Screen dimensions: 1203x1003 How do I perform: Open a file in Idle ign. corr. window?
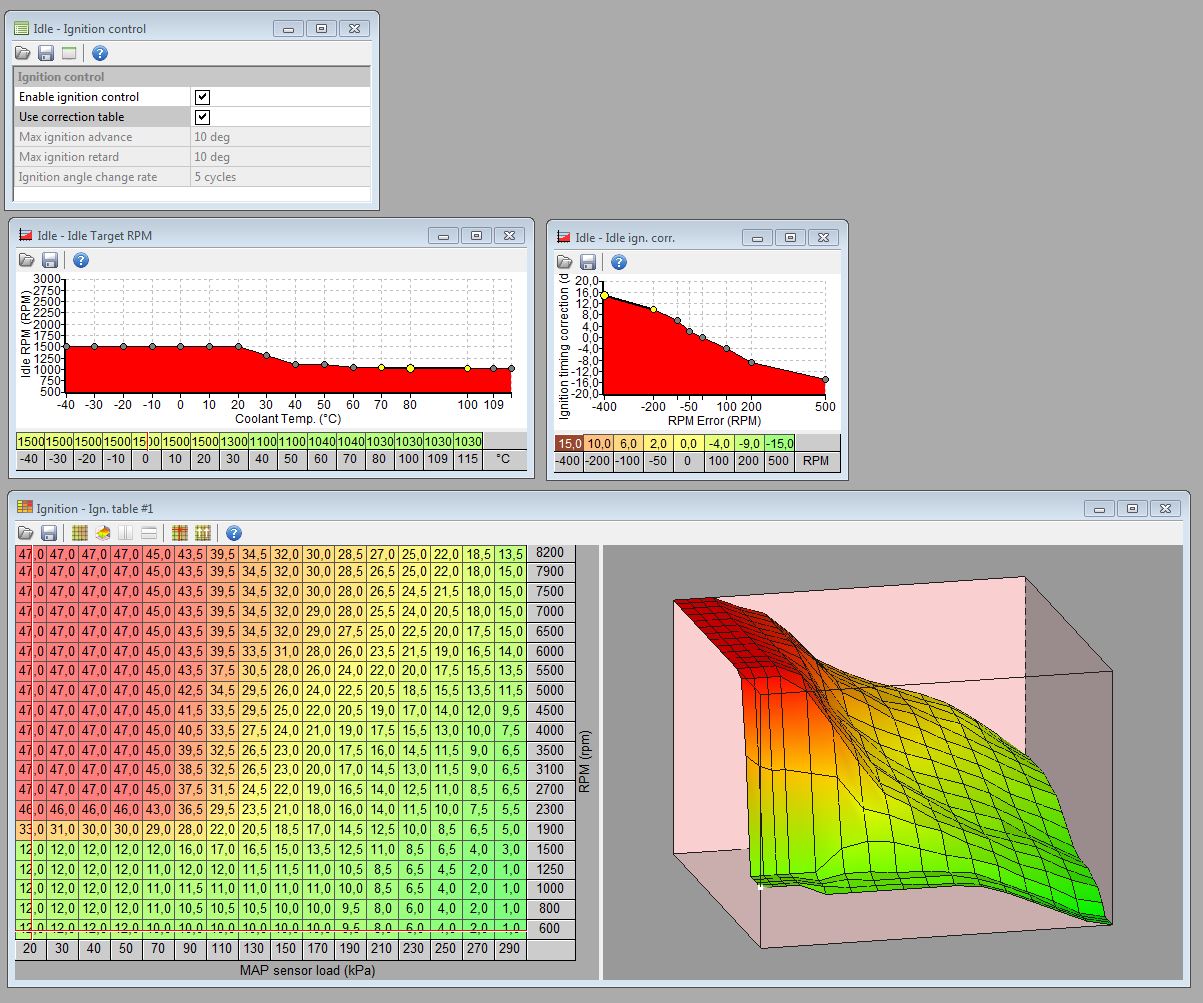pos(564,262)
